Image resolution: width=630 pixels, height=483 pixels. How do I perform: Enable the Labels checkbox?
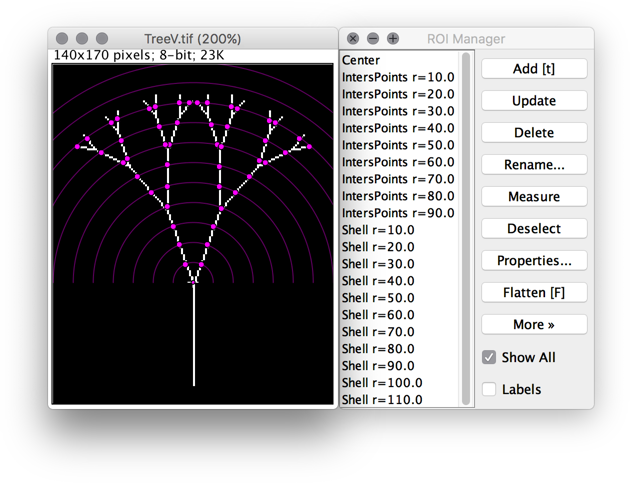pyautogui.click(x=489, y=389)
